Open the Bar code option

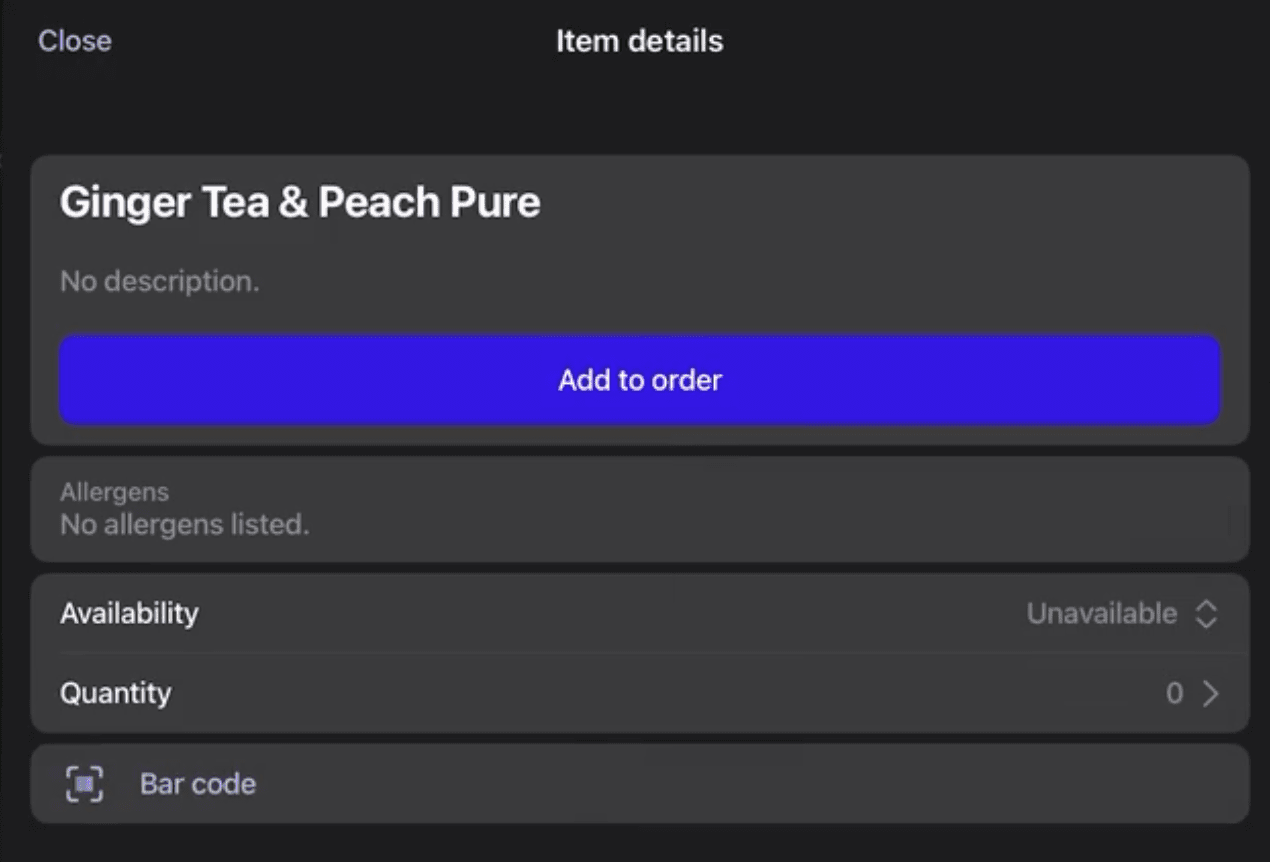198,784
